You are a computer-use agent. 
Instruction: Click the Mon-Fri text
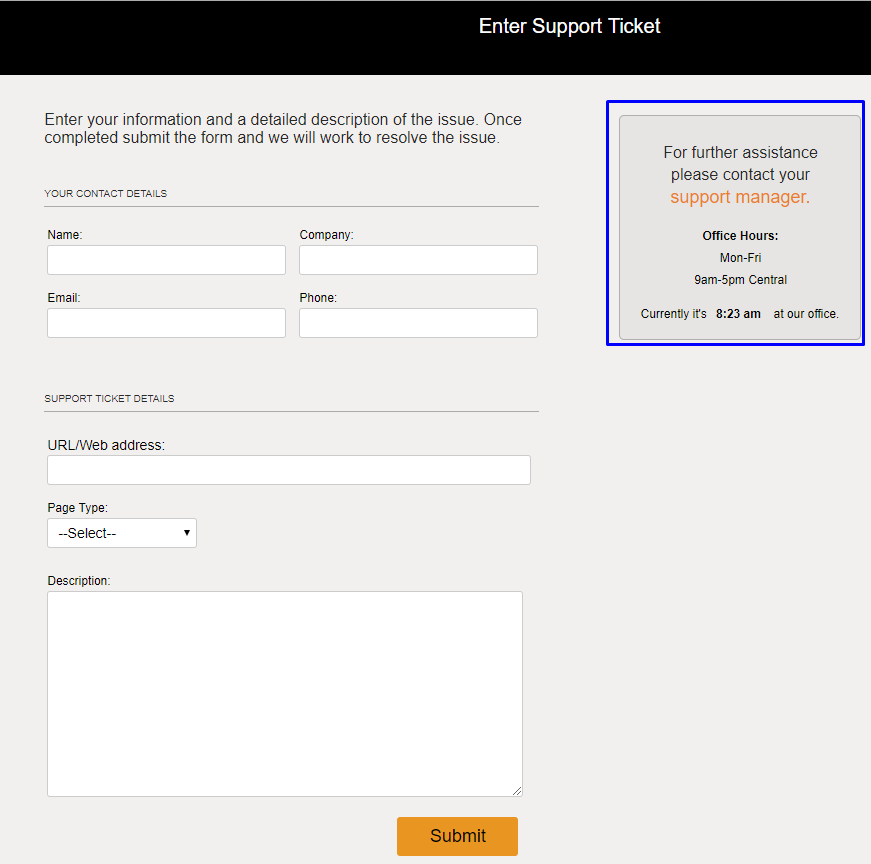tap(740, 258)
